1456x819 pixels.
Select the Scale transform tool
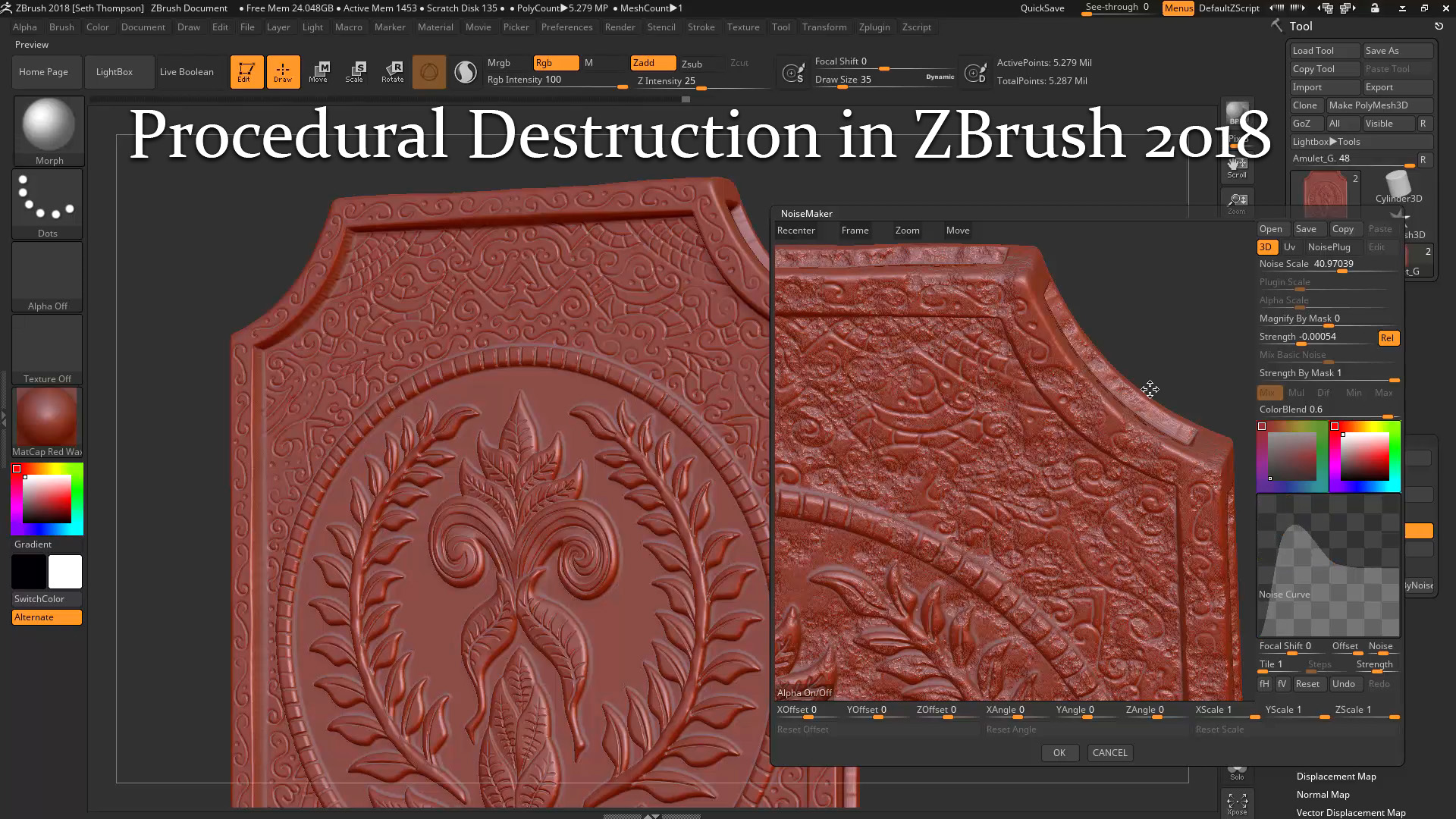355,72
